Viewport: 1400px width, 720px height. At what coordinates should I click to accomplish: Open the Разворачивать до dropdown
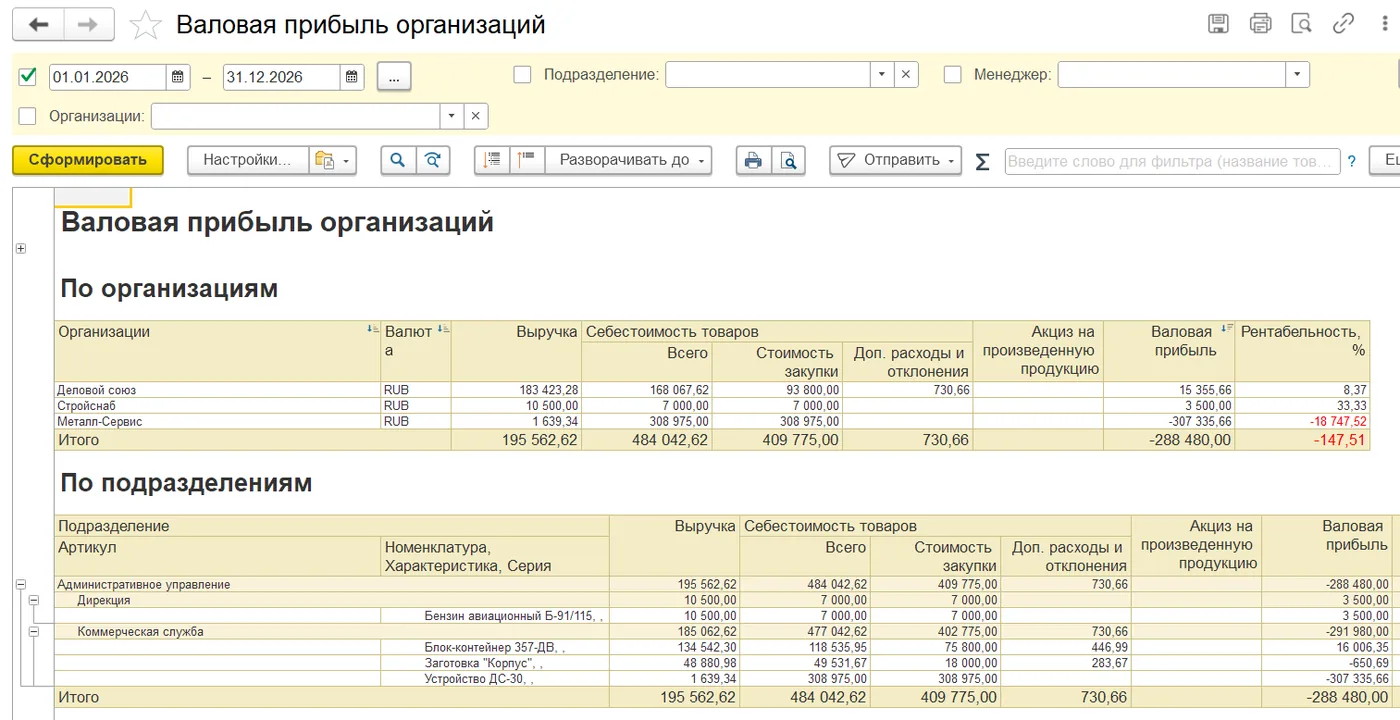click(x=628, y=160)
